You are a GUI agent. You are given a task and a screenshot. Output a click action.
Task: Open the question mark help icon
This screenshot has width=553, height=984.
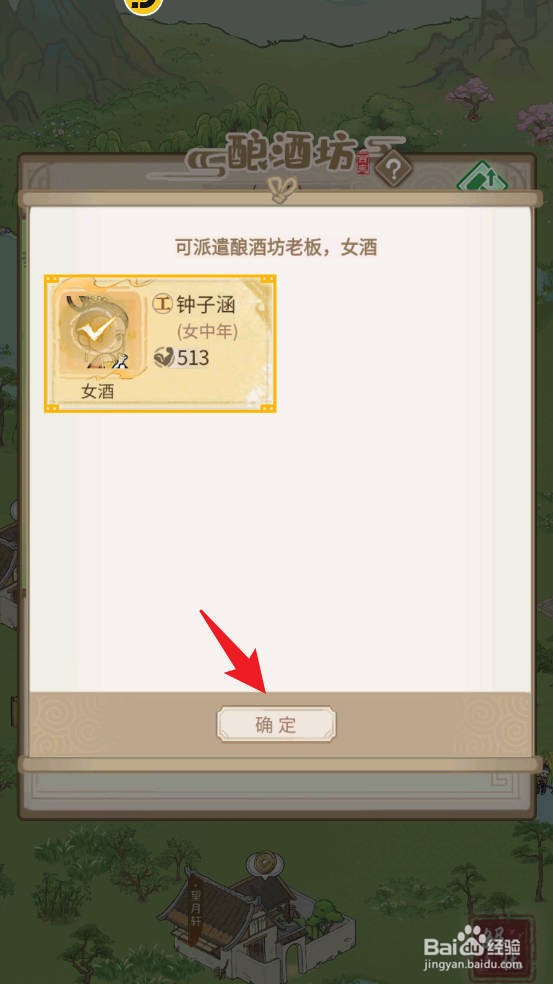[394, 168]
